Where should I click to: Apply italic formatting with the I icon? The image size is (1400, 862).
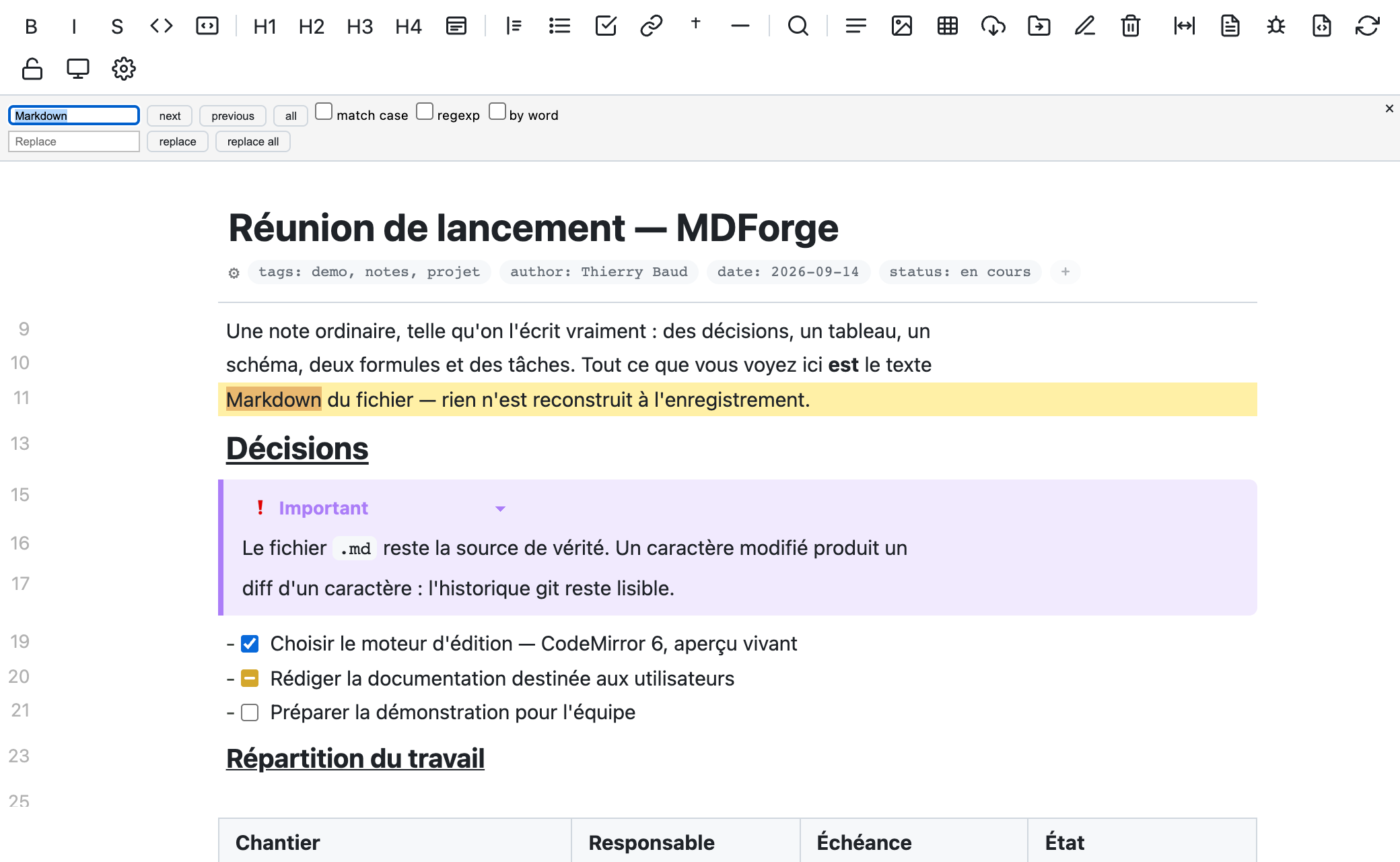tap(74, 26)
